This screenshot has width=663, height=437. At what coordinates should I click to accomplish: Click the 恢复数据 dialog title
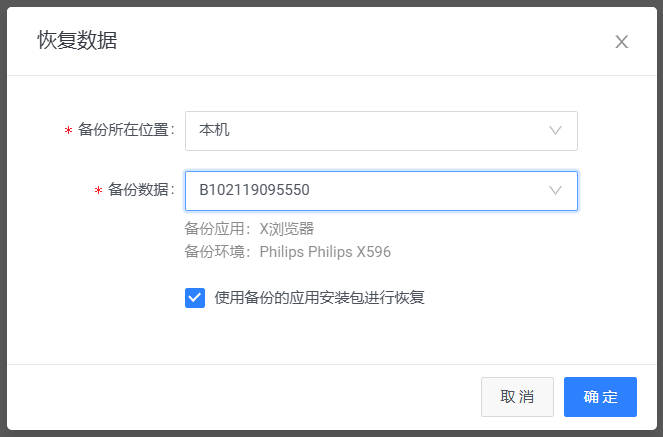(x=77, y=41)
